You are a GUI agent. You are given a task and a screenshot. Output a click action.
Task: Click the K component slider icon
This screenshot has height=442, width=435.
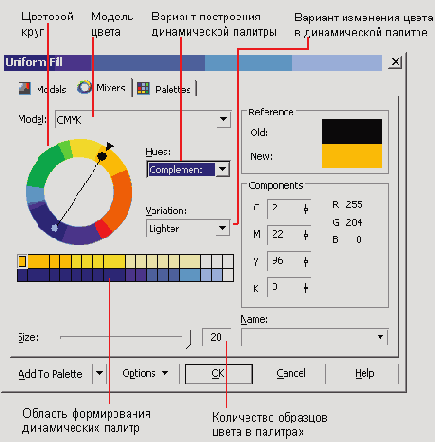305,288
